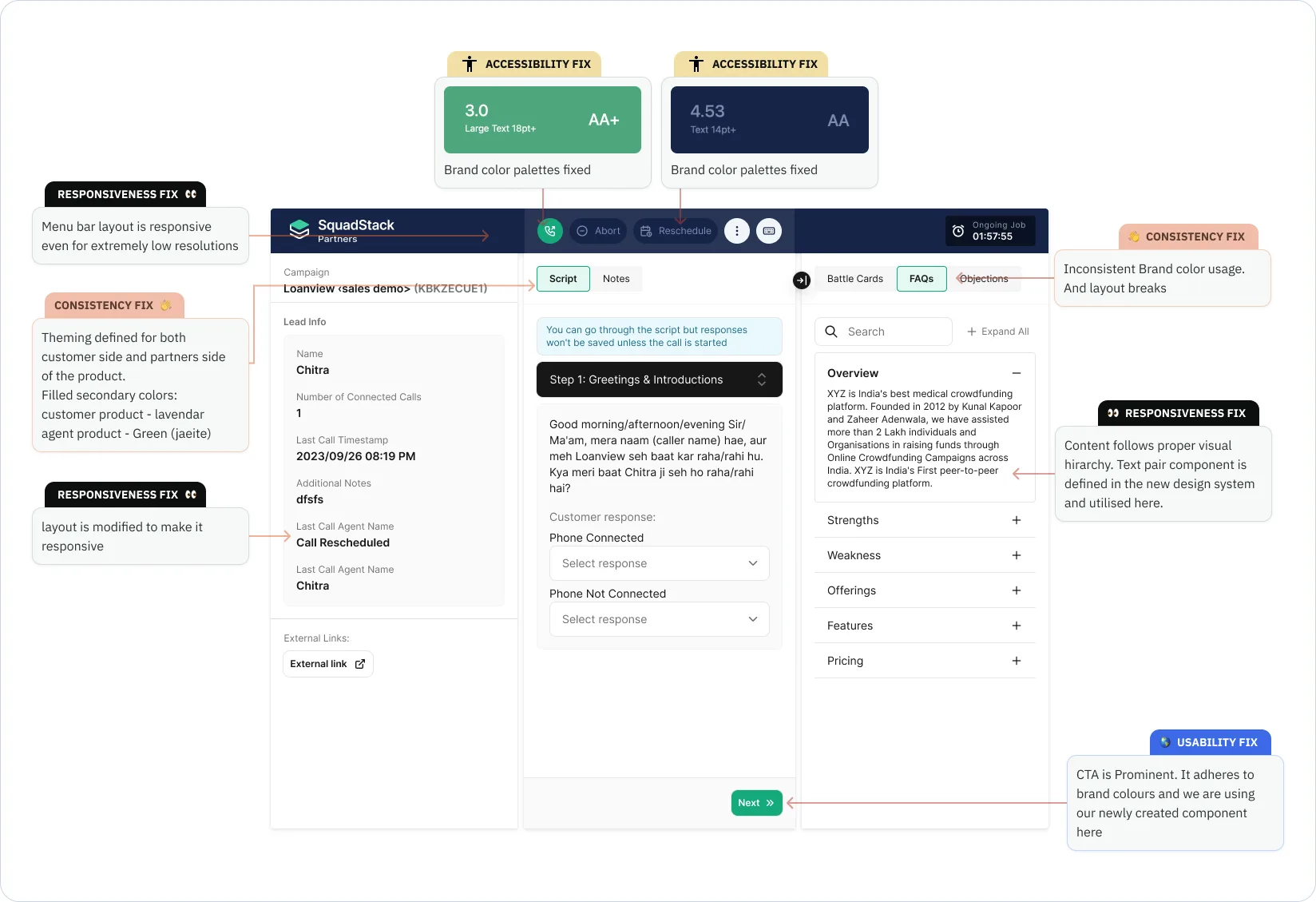Click the Reschedule button
1316x902 pixels.
click(x=676, y=231)
